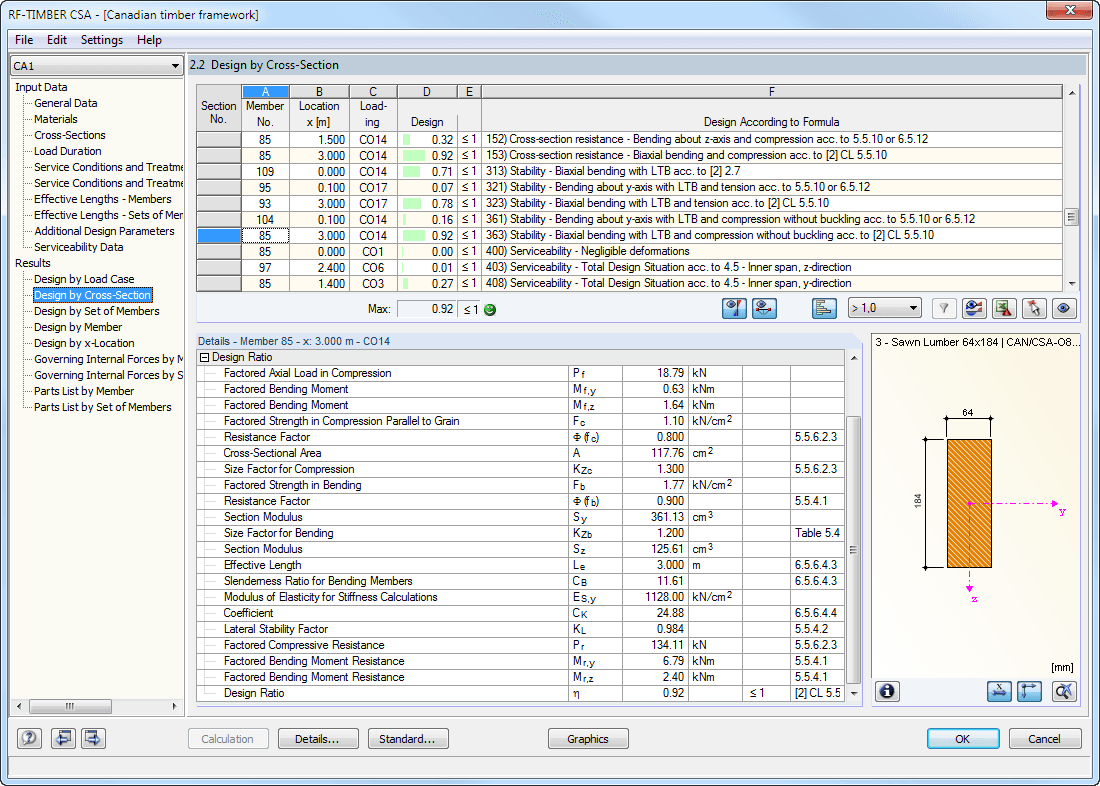This screenshot has width=1100, height=786.
Task: Click the row with formula 313) Stability - Biaxial bending
Action: (629, 171)
